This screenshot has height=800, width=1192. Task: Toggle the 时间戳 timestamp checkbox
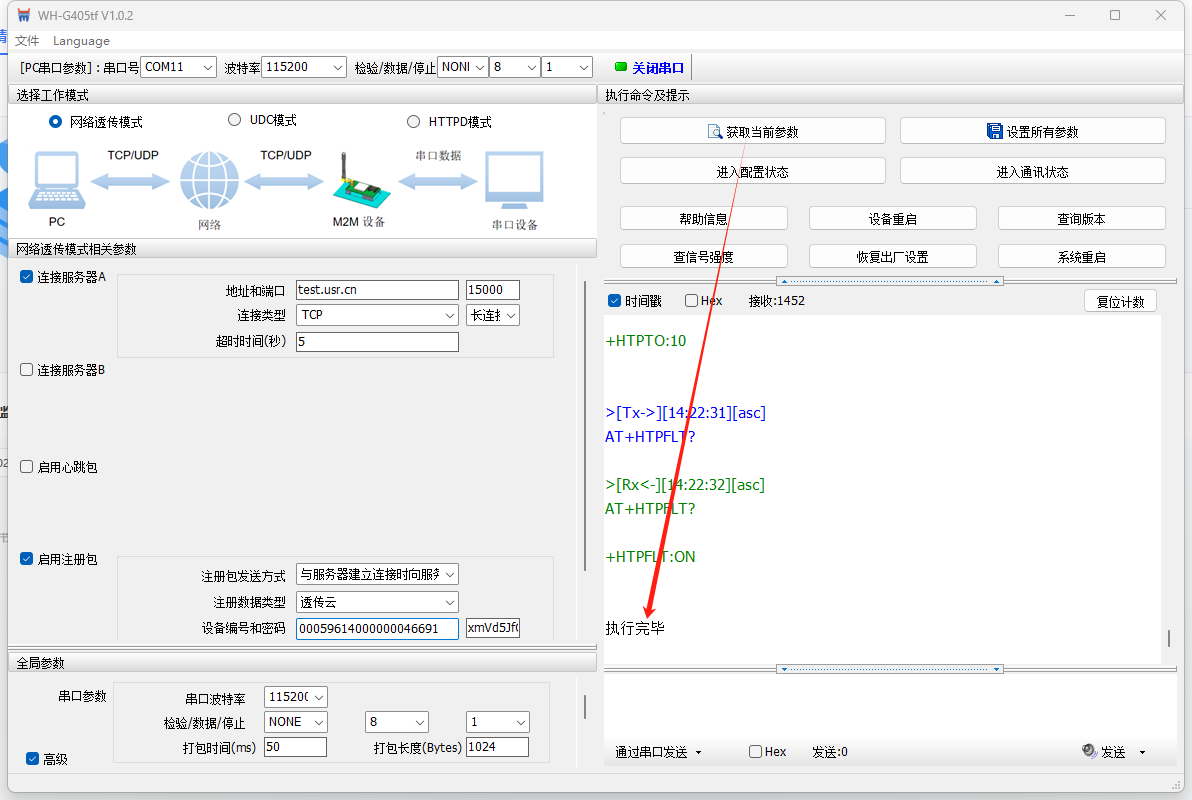615,301
